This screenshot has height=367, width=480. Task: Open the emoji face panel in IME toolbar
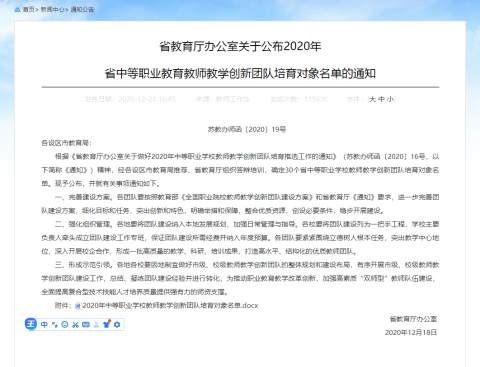point(65,324)
